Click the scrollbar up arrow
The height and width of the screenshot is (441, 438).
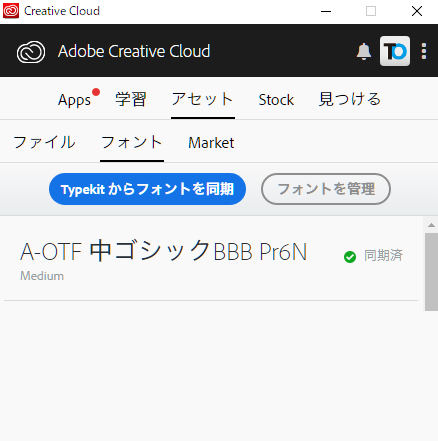coord(431,225)
